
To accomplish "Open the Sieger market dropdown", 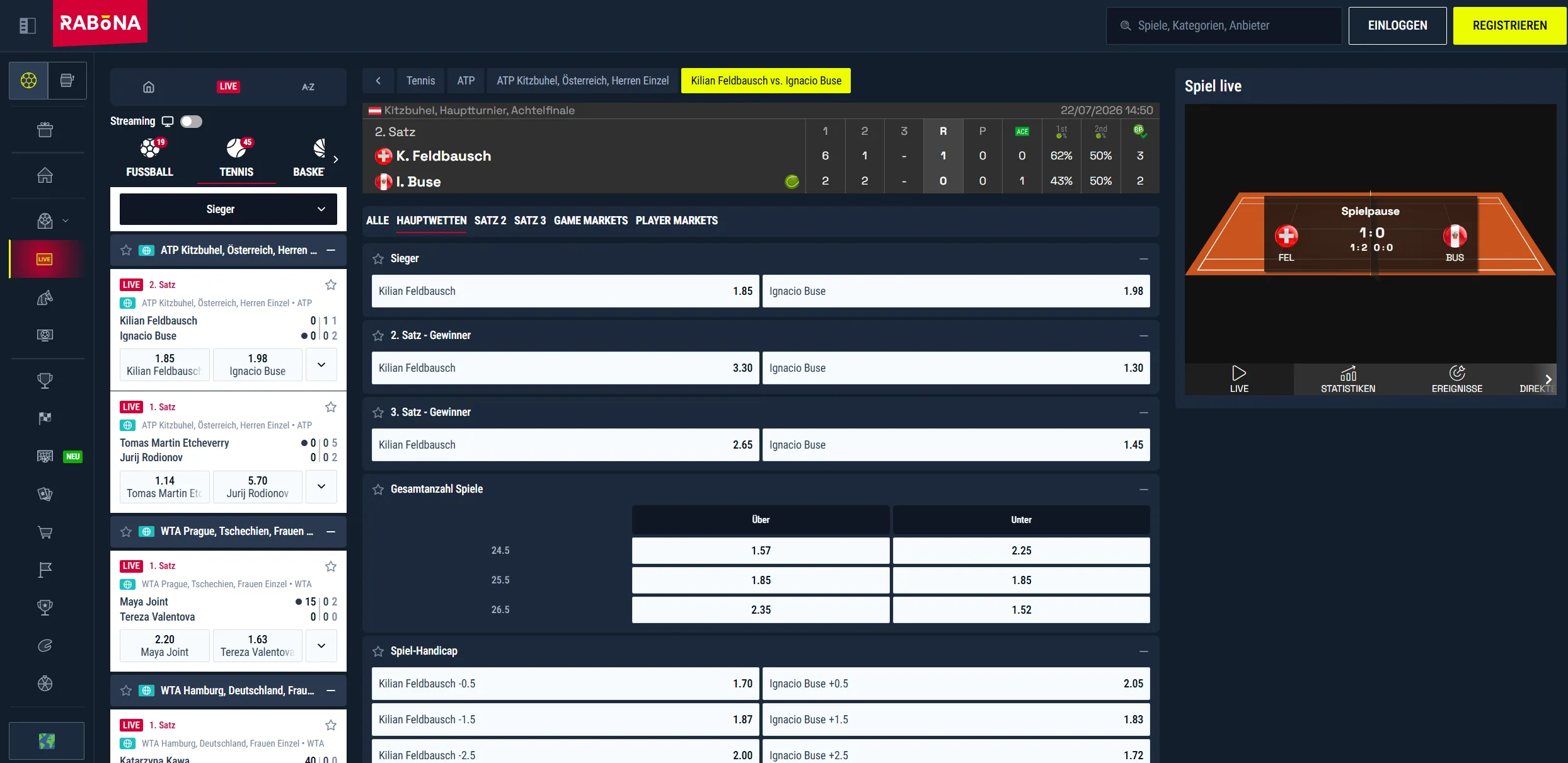I will pos(228,209).
